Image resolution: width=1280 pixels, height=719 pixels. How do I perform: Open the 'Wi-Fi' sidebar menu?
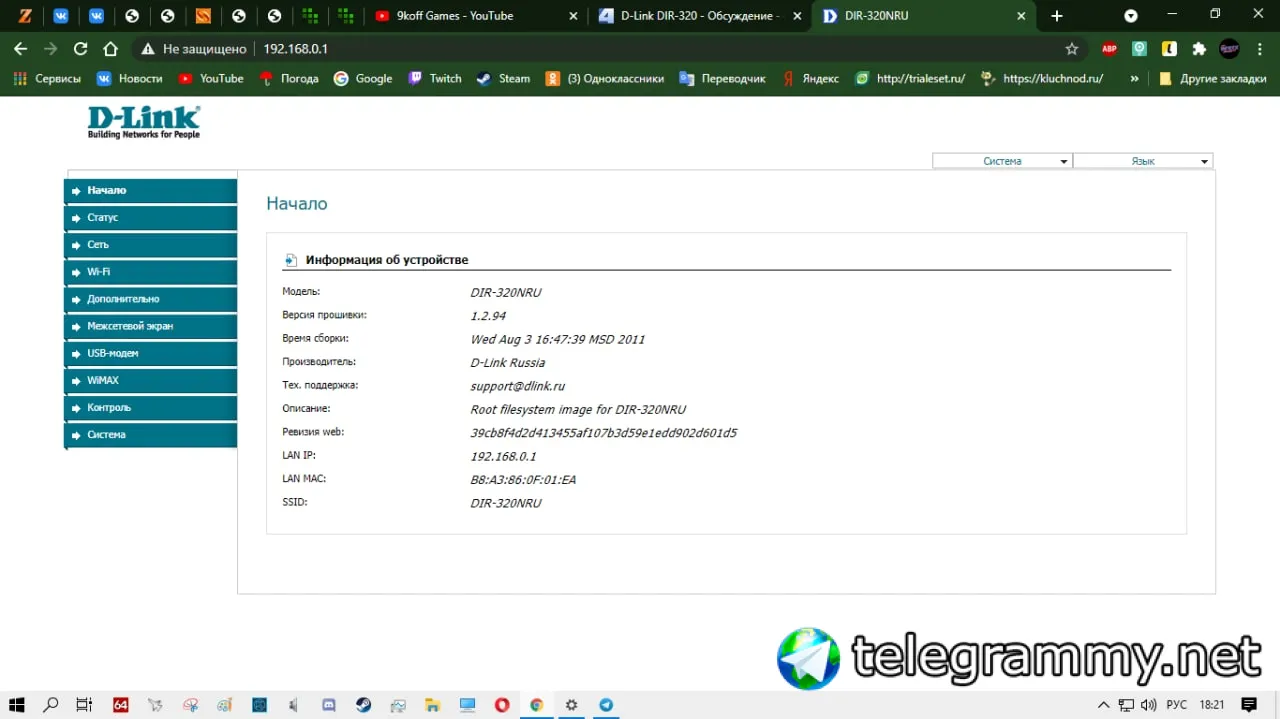(x=151, y=272)
